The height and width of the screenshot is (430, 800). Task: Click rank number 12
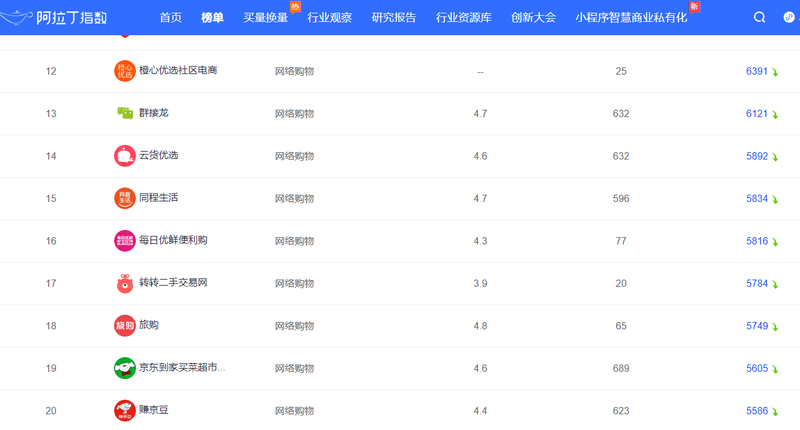click(51, 71)
